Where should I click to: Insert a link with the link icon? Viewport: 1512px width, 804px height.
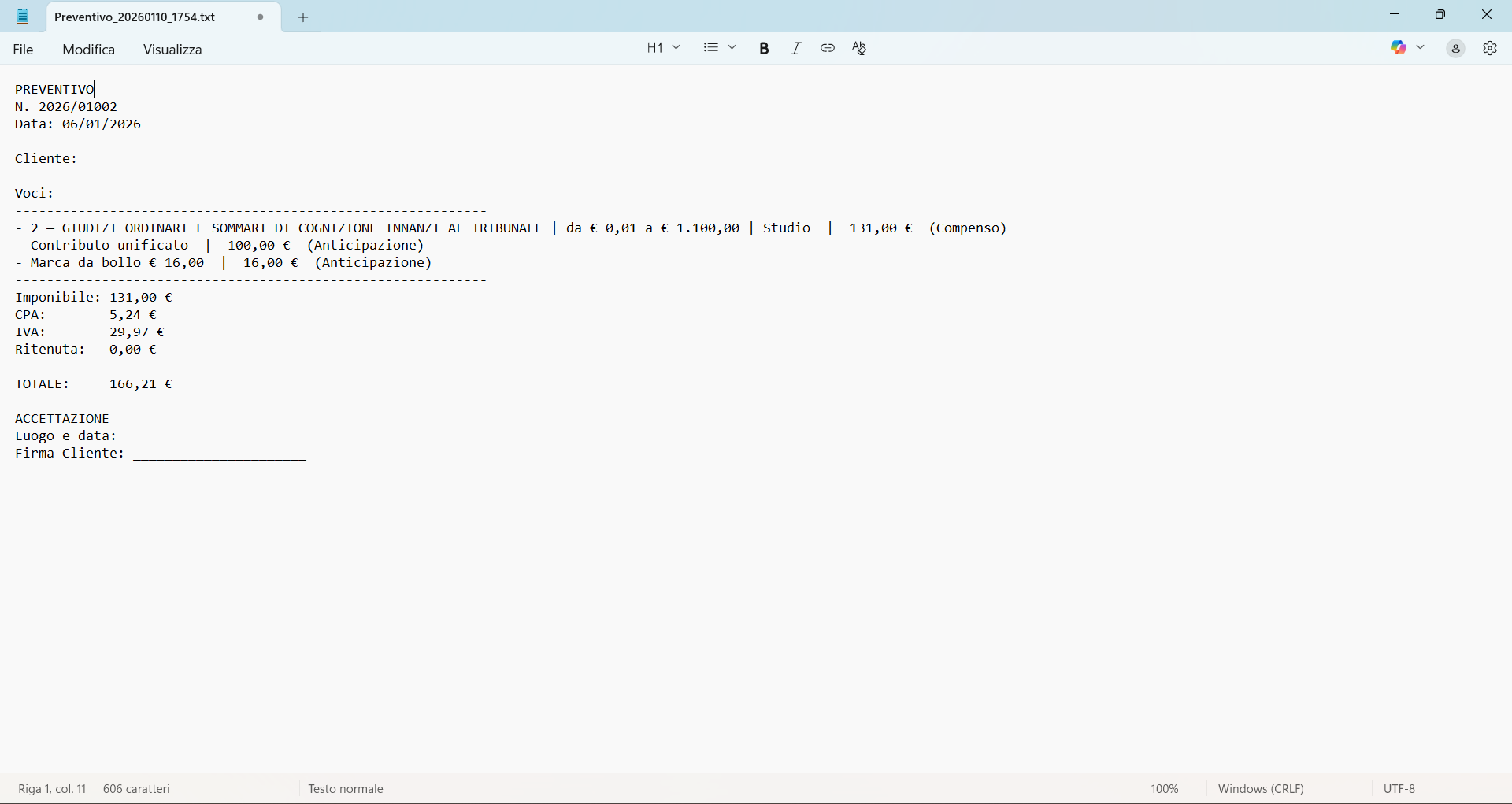[x=828, y=49]
